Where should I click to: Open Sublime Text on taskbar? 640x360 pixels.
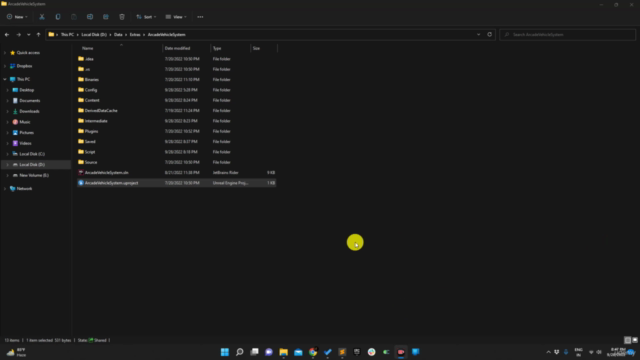342,352
